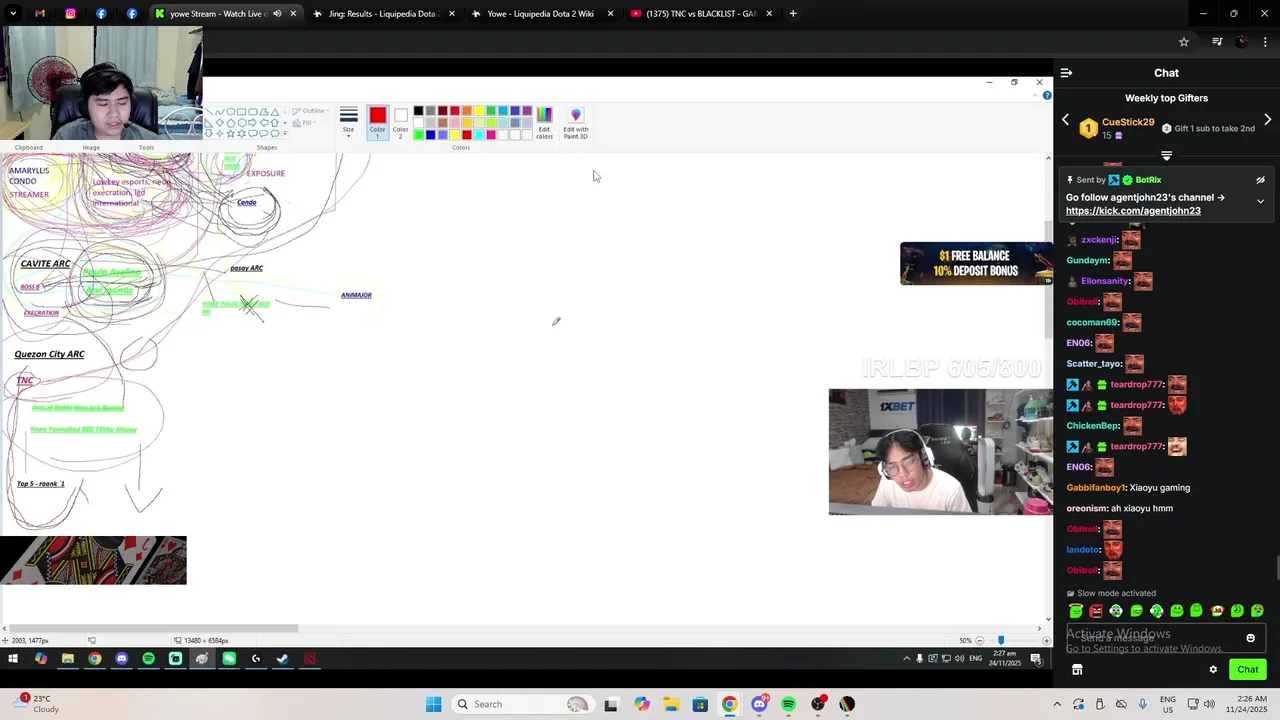Screen dimensions: 1280x720
Task: Show hidden system tray icons
Action: [x=1058, y=704]
